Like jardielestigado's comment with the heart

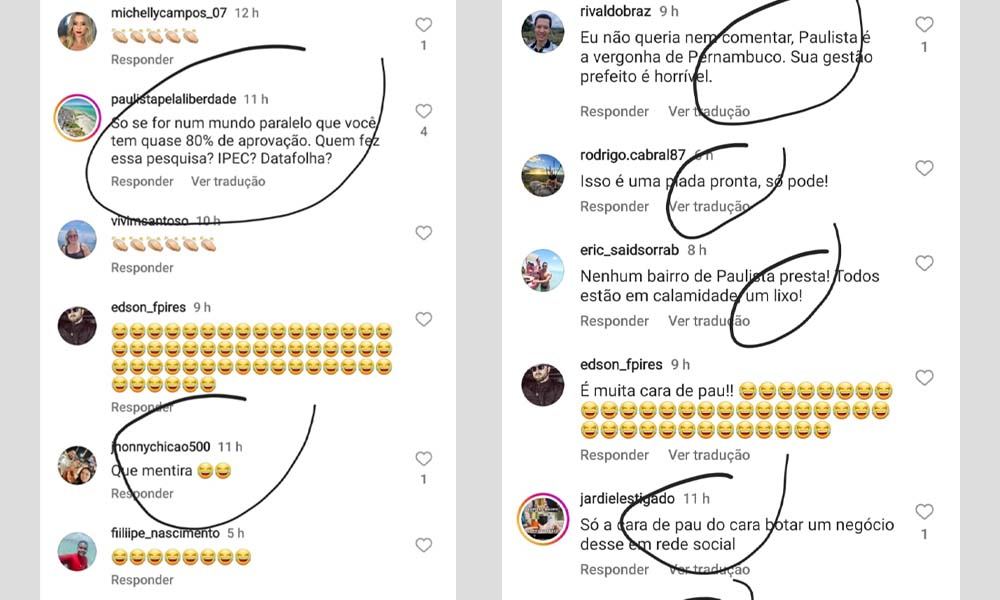pyautogui.click(x=924, y=511)
